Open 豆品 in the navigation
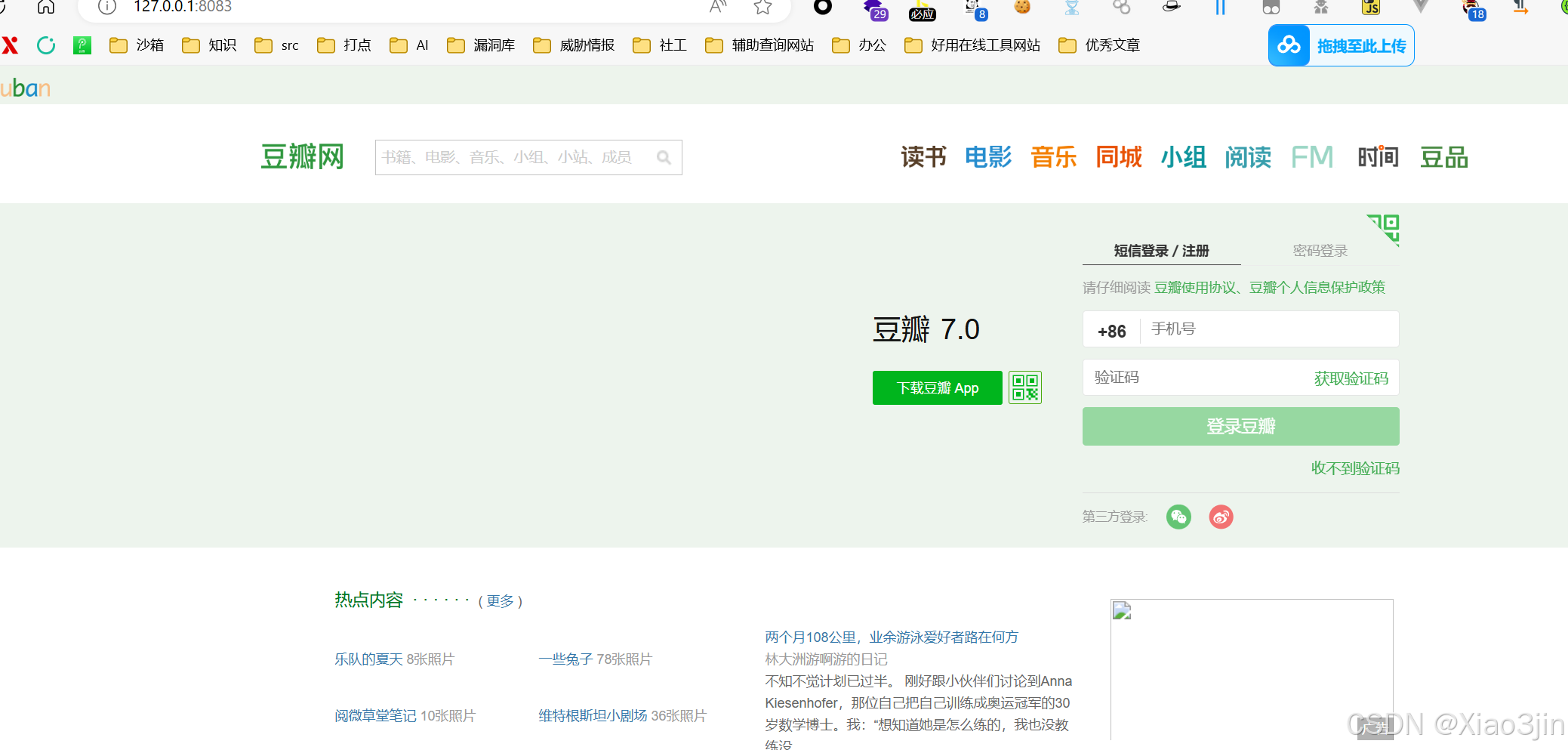 1444,157
